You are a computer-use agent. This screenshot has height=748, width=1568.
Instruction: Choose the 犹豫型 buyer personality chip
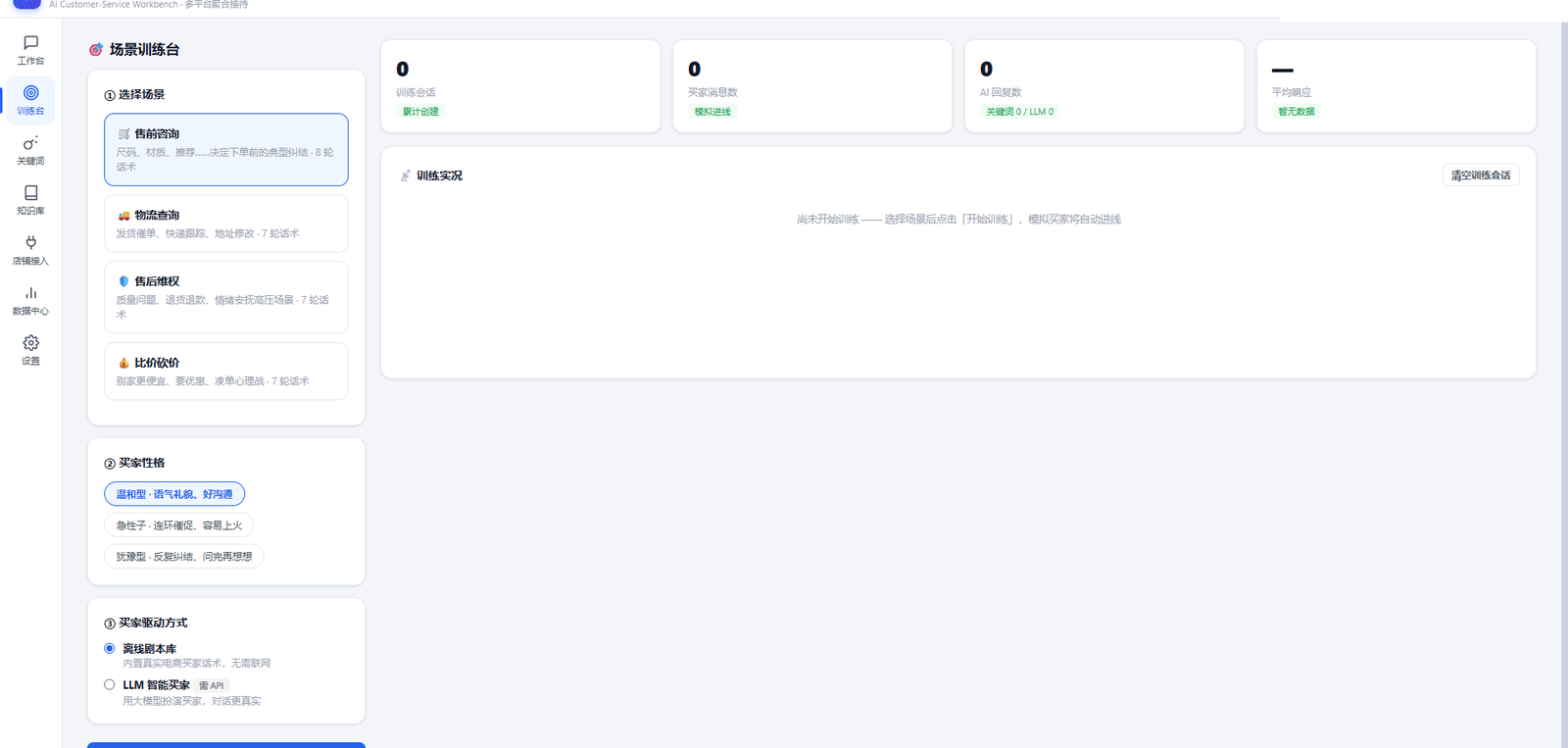(x=184, y=557)
